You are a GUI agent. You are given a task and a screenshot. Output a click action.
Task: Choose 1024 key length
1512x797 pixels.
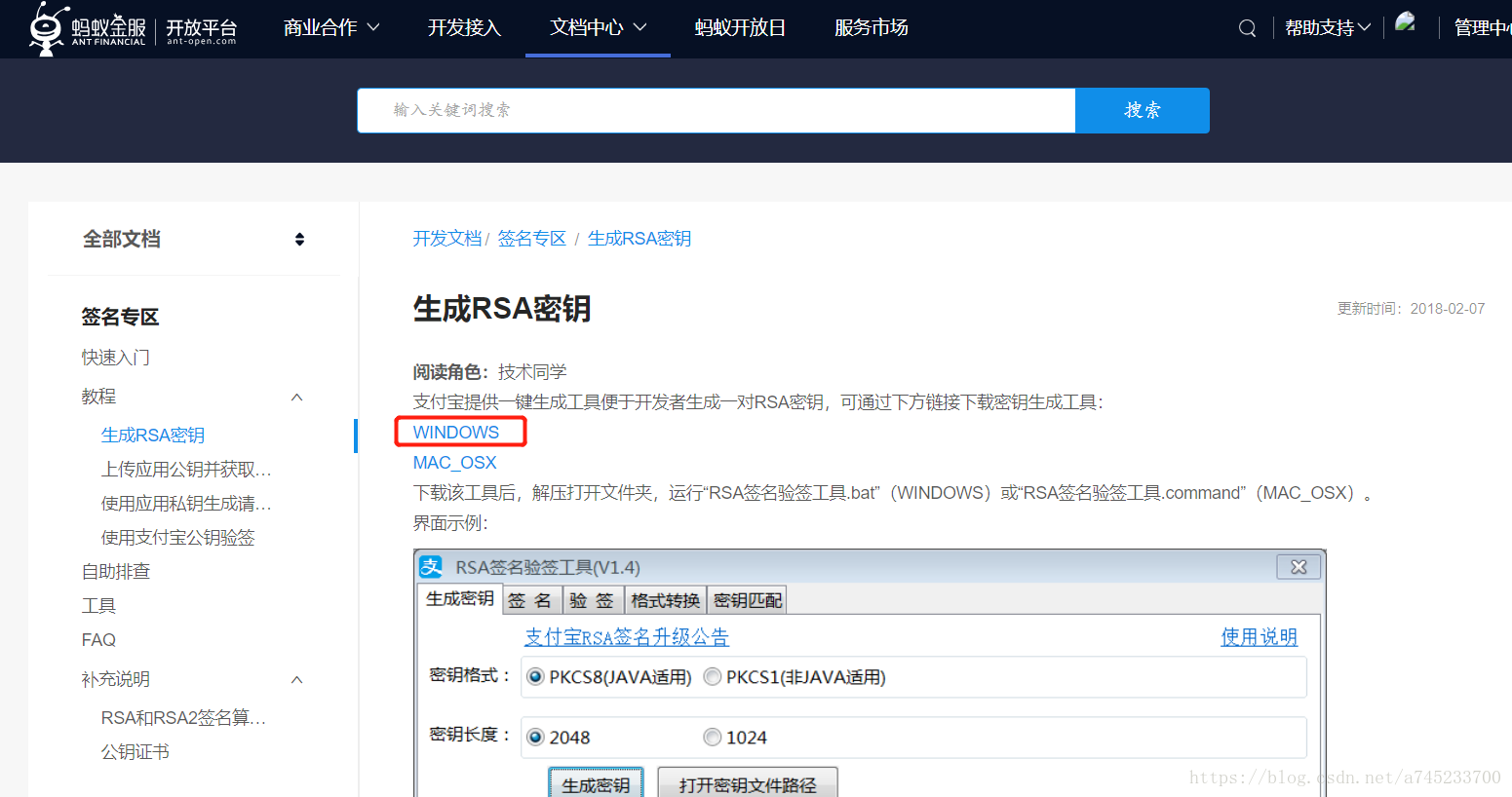[735, 738]
